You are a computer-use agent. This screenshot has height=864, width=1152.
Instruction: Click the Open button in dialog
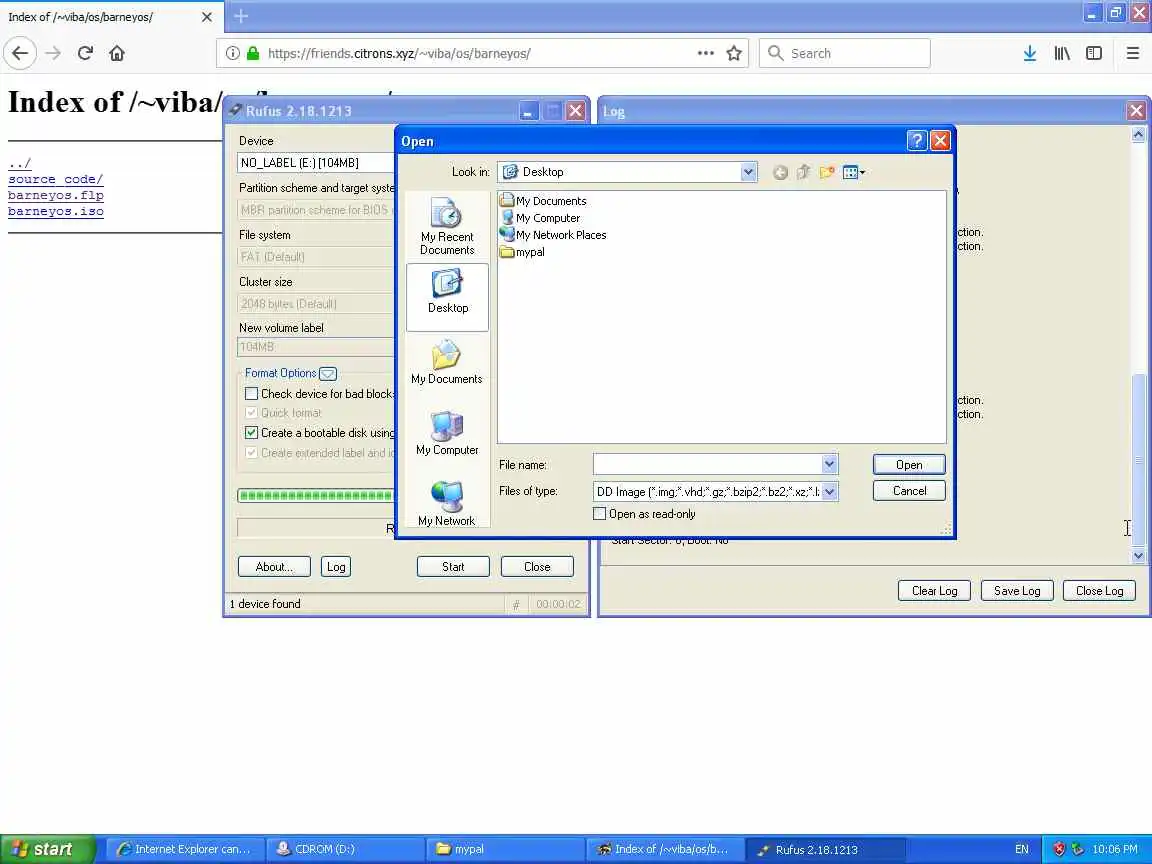909,464
